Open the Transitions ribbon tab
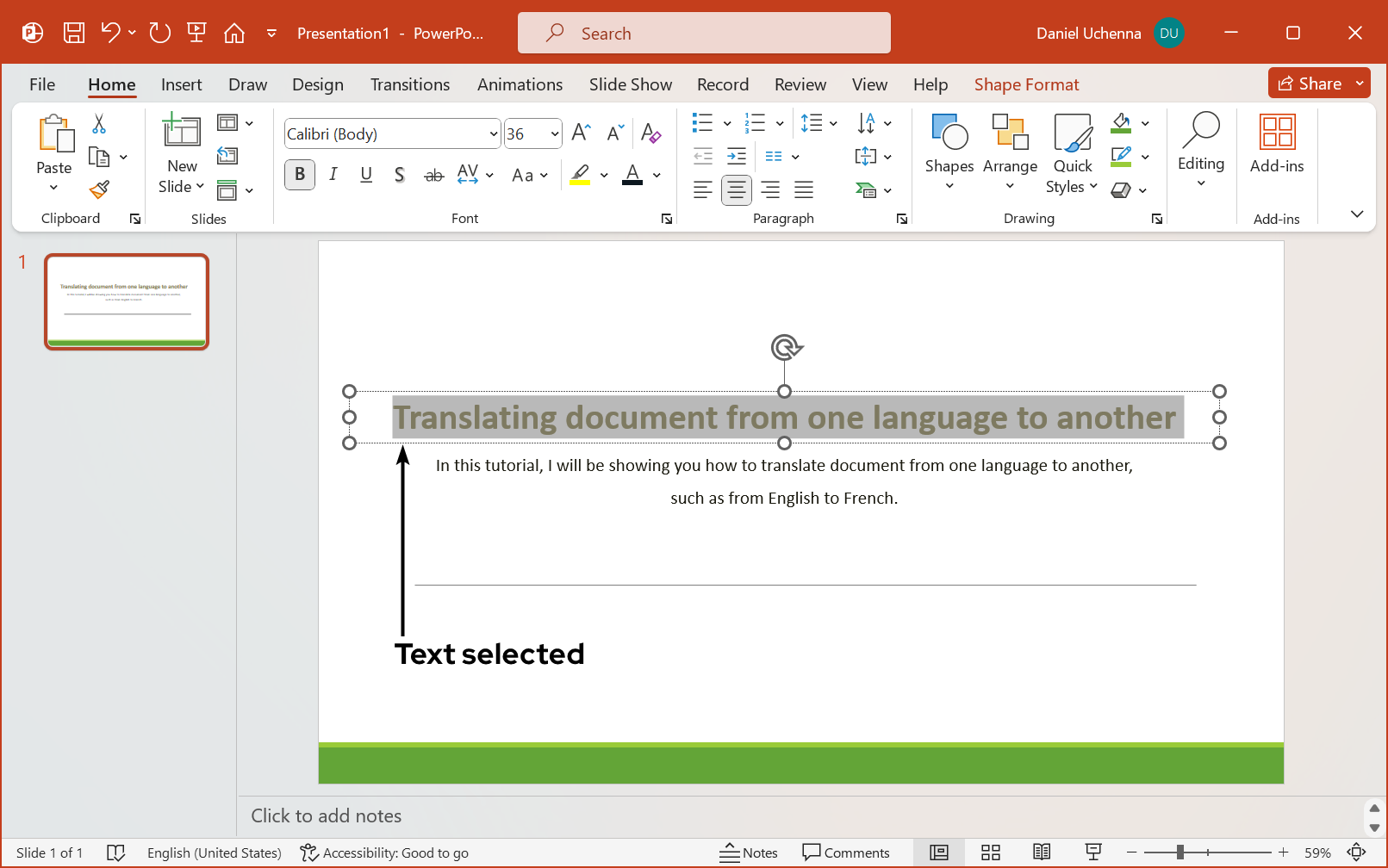The image size is (1388, 868). pos(410,84)
